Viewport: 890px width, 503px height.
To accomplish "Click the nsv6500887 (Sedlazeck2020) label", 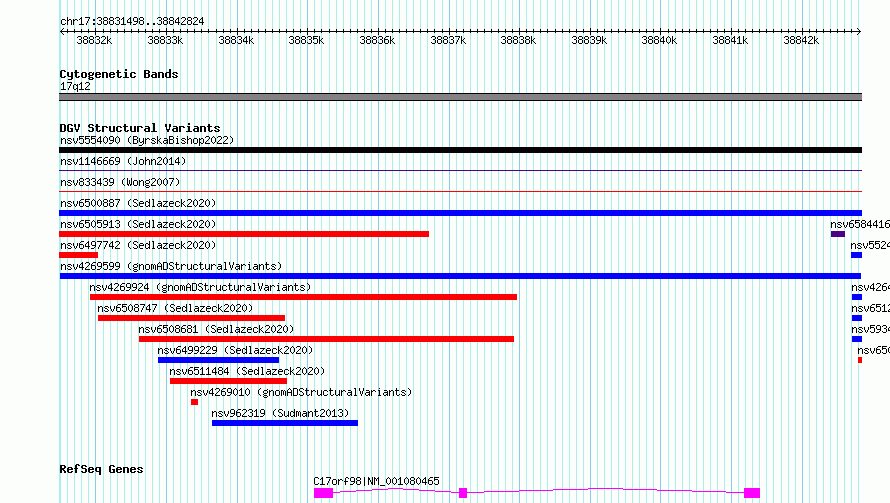I will [138, 203].
